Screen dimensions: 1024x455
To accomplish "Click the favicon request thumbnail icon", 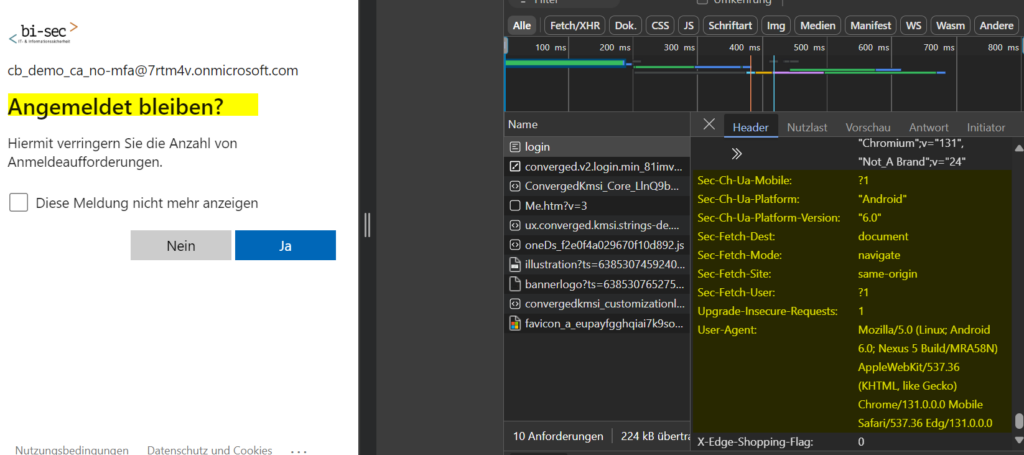I will pos(515,324).
